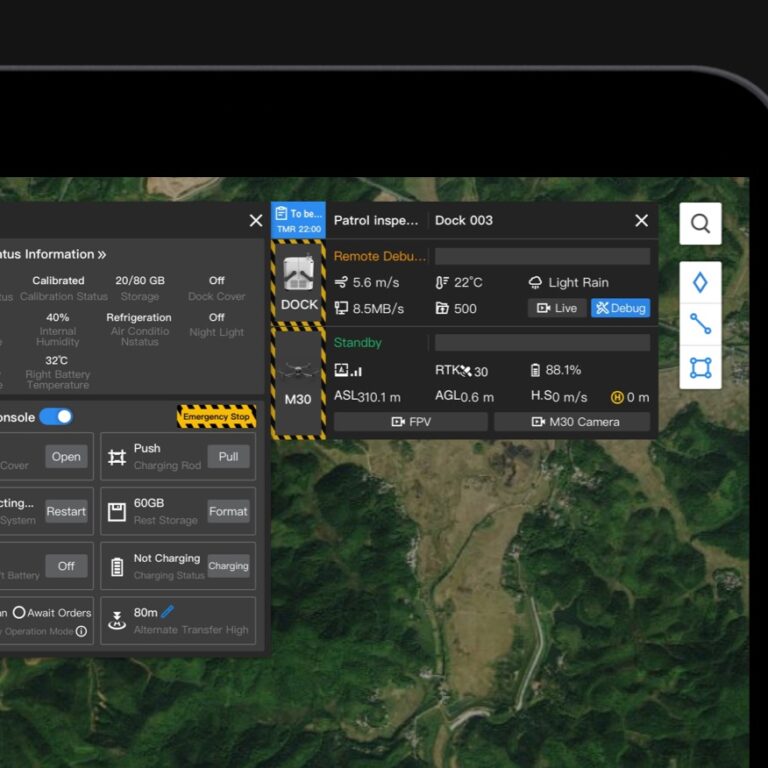Click the charging status battery icon

click(x=117, y=567)
